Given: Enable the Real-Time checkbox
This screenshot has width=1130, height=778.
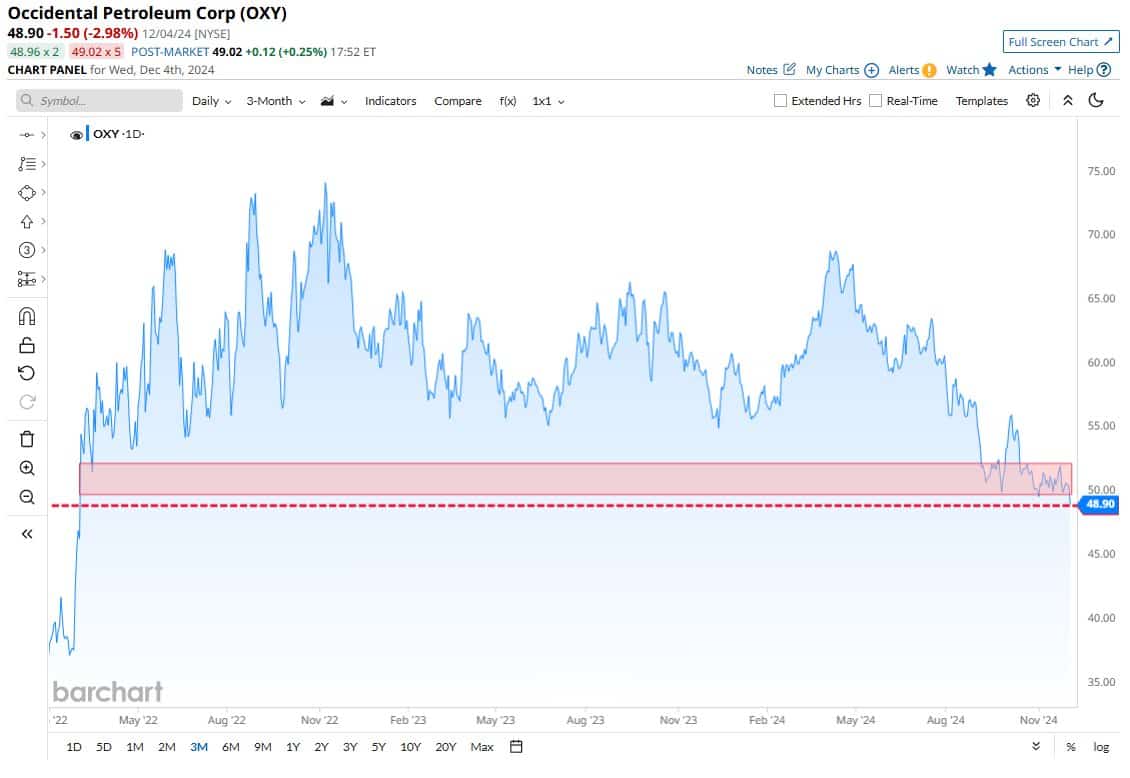Looking at the screenshot, I should [875, 100].
